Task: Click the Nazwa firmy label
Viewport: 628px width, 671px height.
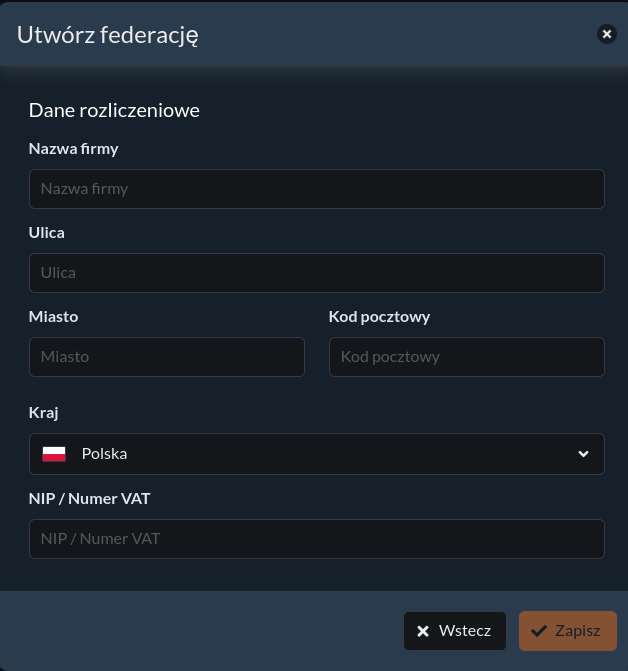Action: pyautogui.click(x=73, y=149)
